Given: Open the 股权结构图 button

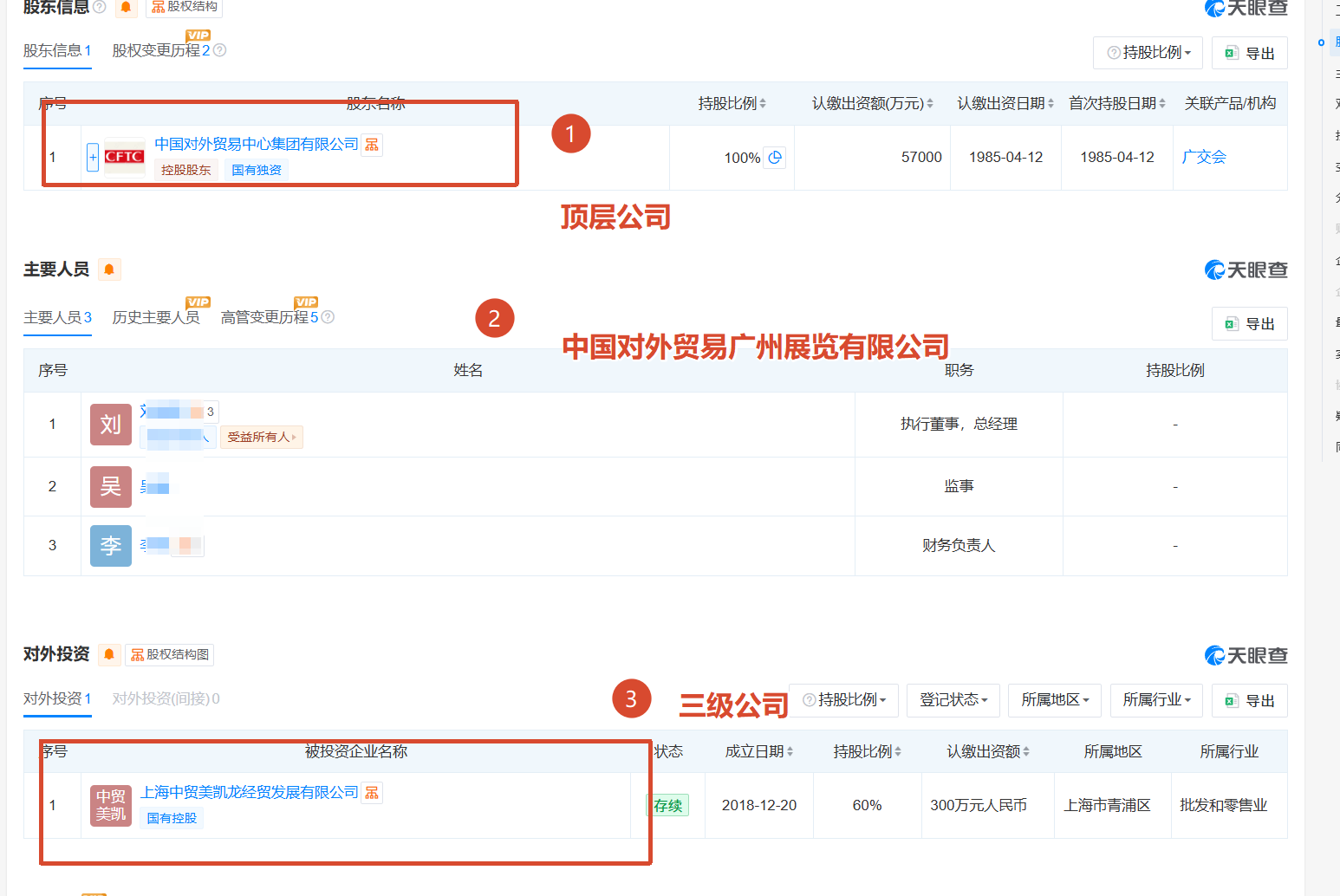Looking at the screenshot, I should [170, 654].
